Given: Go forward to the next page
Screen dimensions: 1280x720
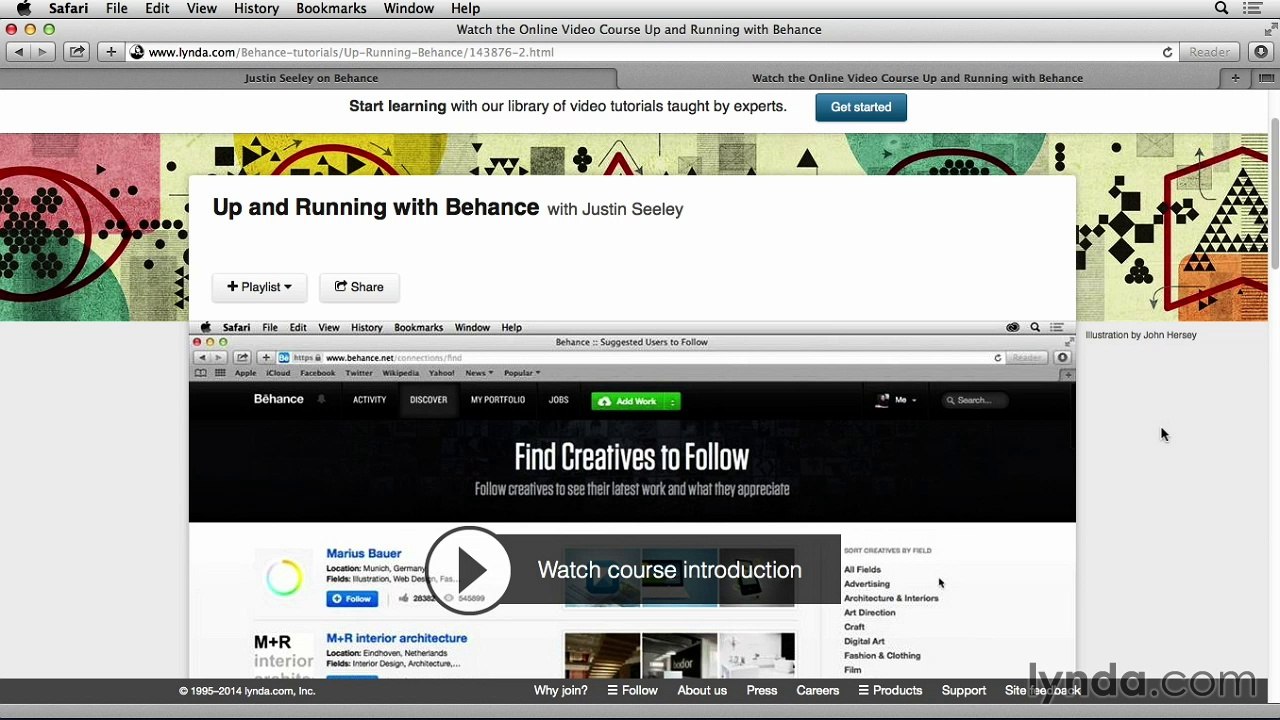Looking at the screenshot, I should (42, 52).
